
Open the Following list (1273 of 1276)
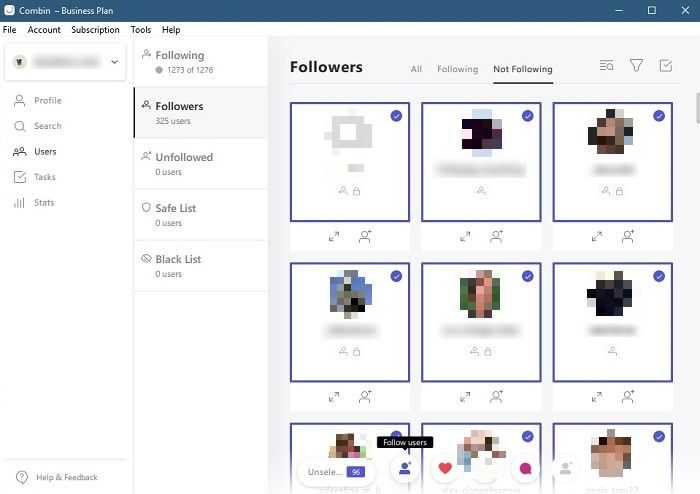click(201, 62)
